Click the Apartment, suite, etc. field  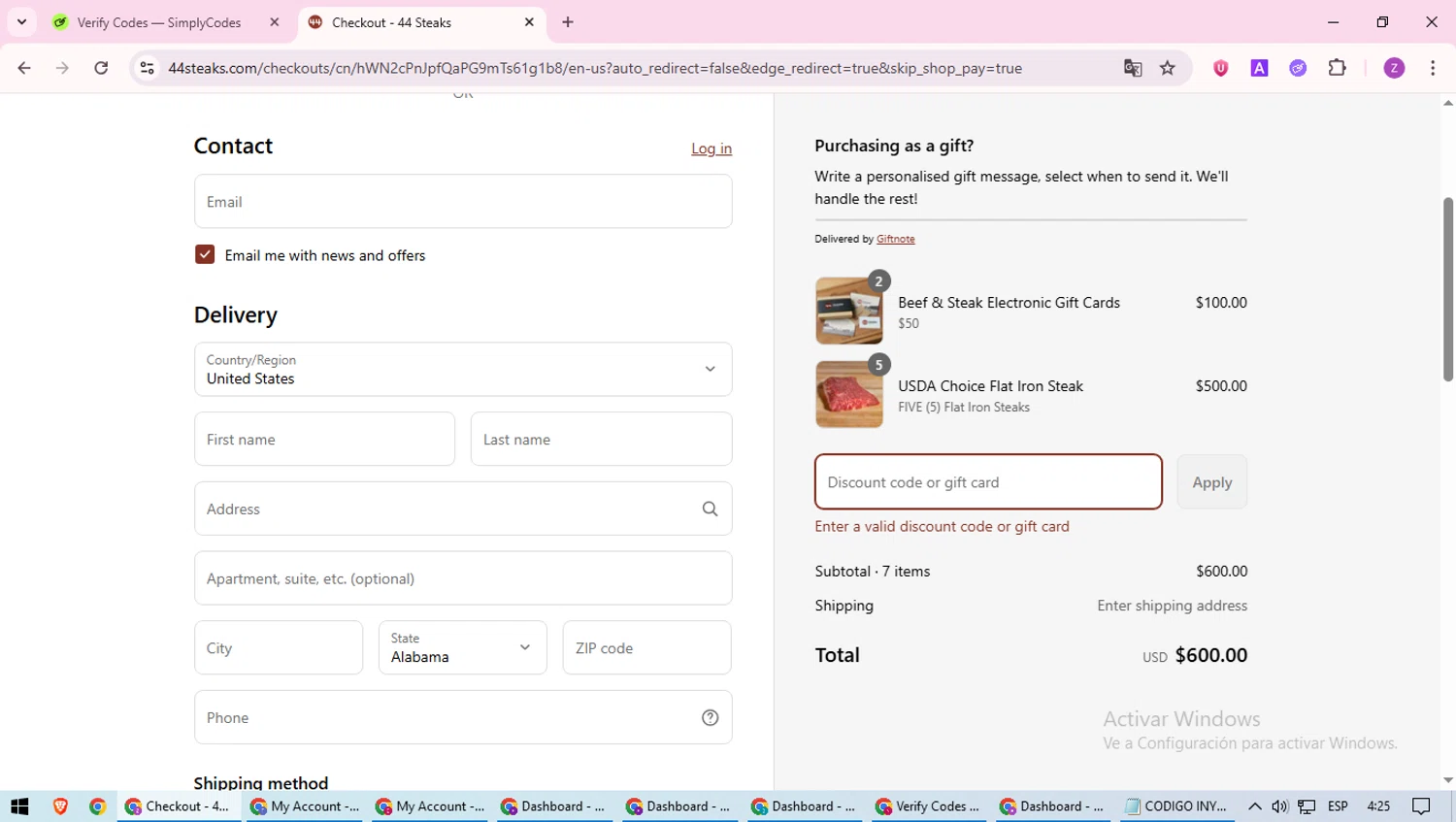pyautogui.click(x=463, y=578)
